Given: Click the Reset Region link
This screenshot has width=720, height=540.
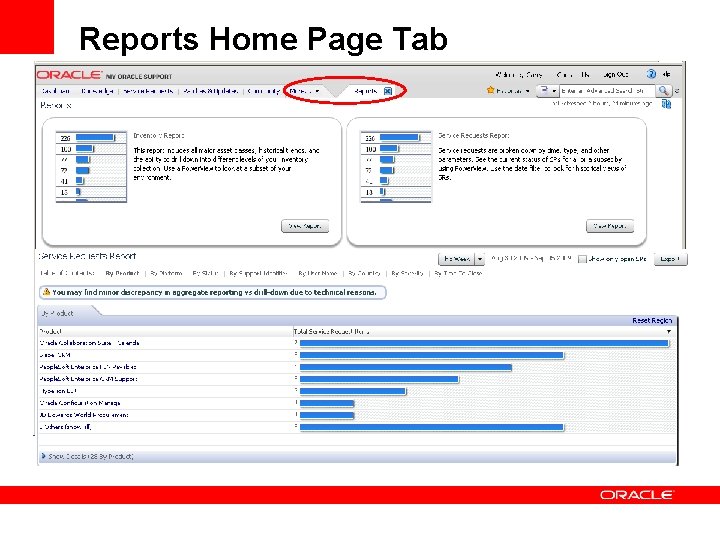Looking at the screenshot, I should coord(652,320).
